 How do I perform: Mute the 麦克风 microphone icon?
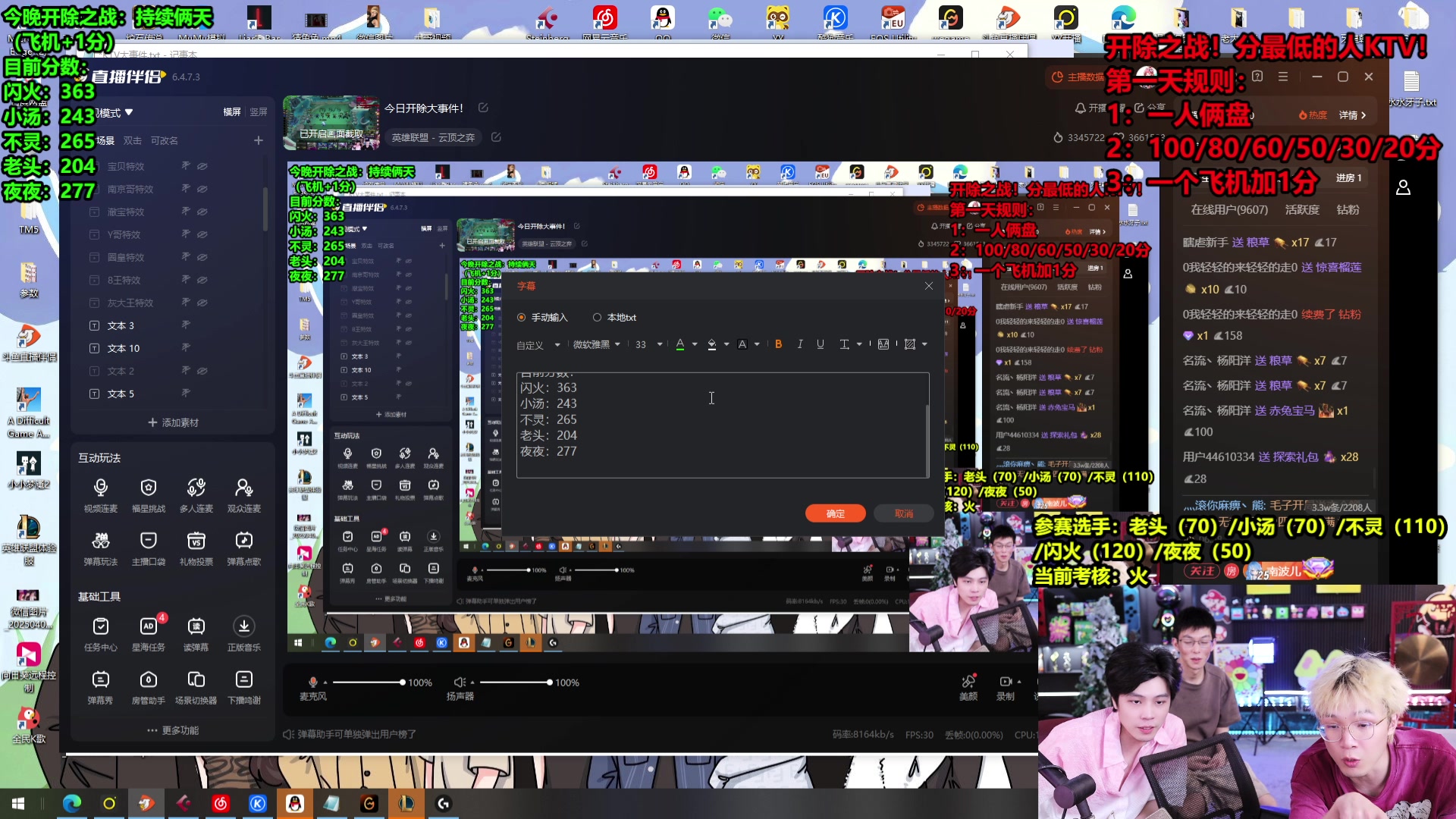pyautogui.click(x=312, y=682)
